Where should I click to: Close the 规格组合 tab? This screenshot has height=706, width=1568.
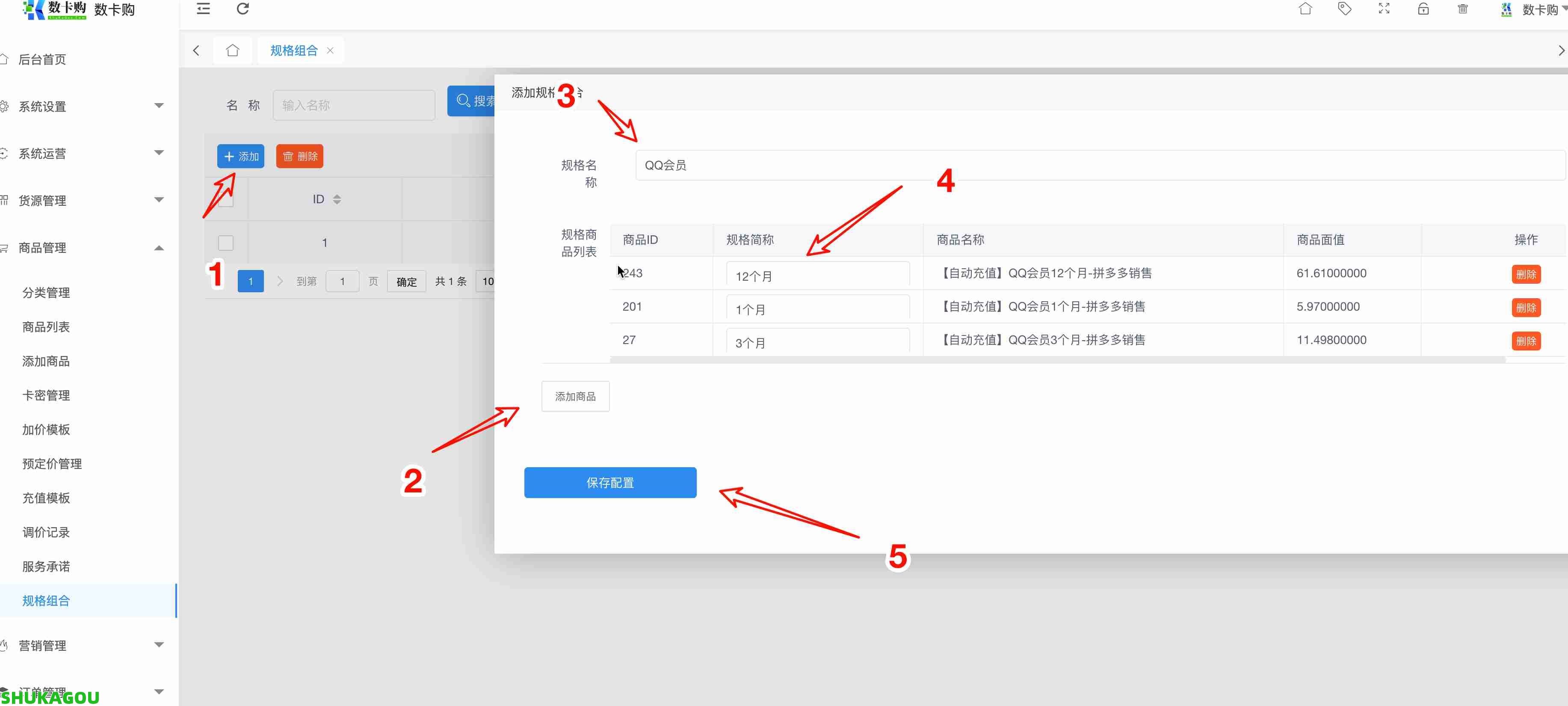(x=330, y=50)
